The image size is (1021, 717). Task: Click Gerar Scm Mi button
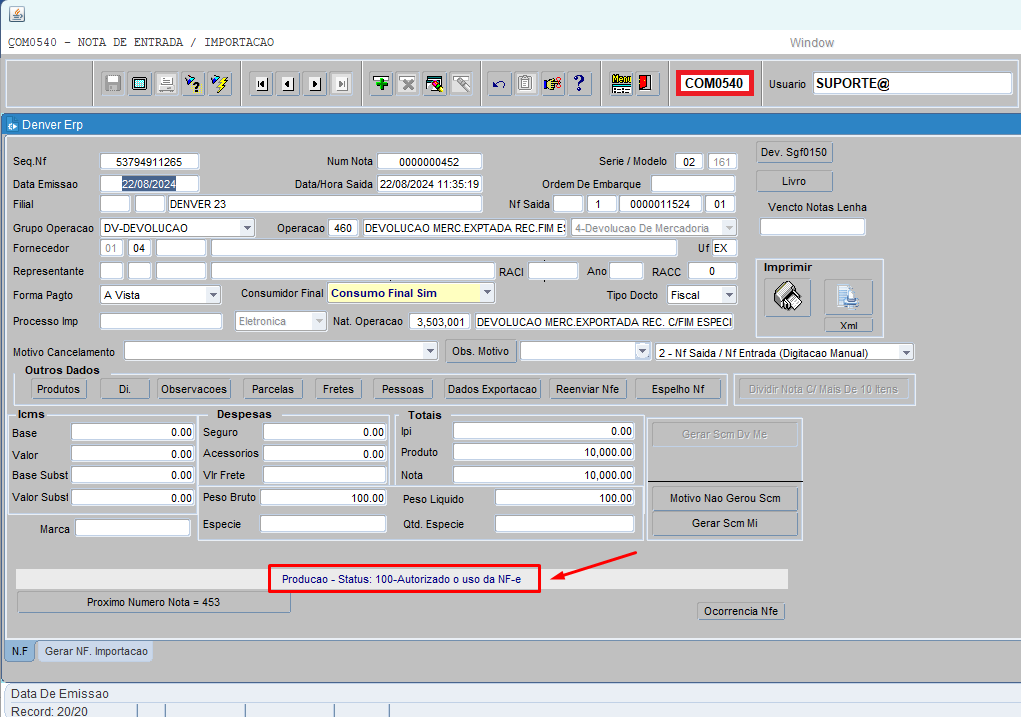coord(725,523)
